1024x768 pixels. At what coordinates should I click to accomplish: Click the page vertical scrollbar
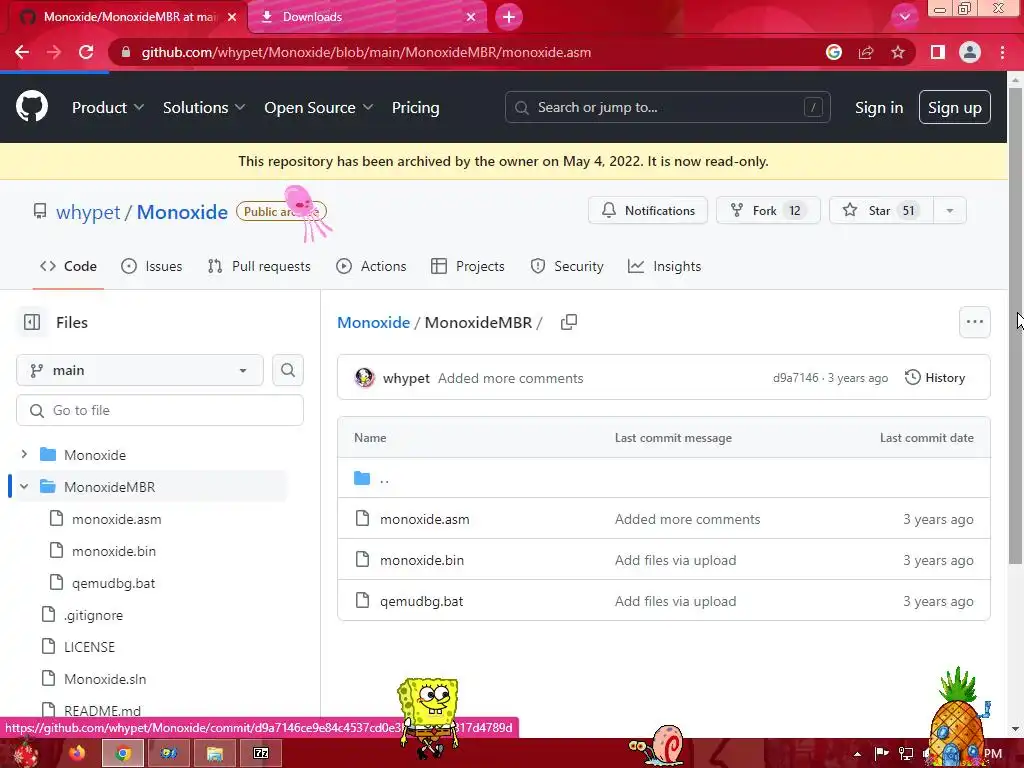pyautogui.click(x=1015, y=327)
